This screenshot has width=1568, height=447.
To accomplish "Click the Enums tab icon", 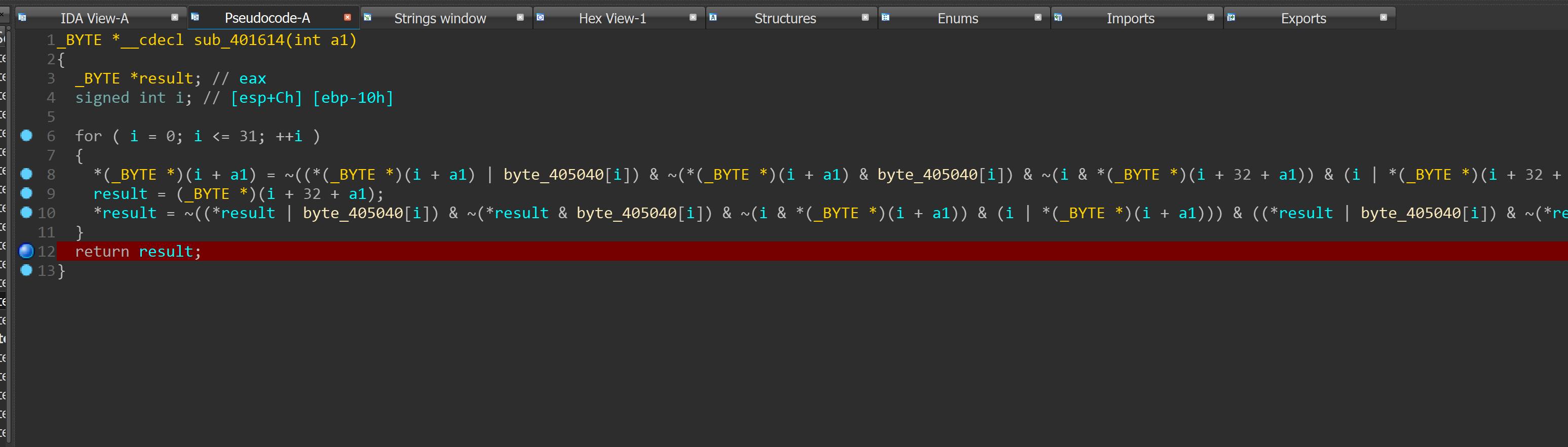I will click(886, 18).
